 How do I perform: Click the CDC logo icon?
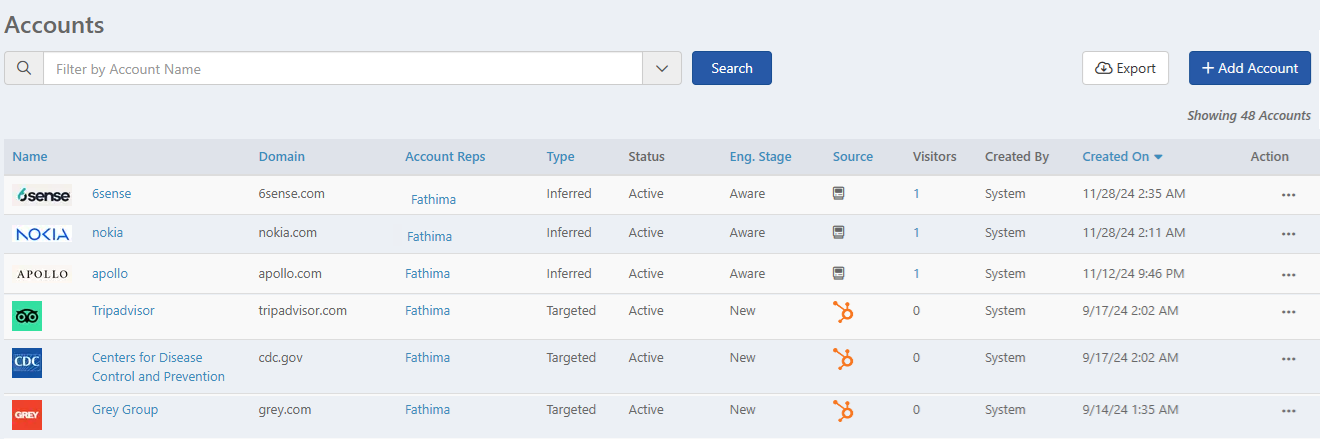pyautogui.click(x=27, y=363)
